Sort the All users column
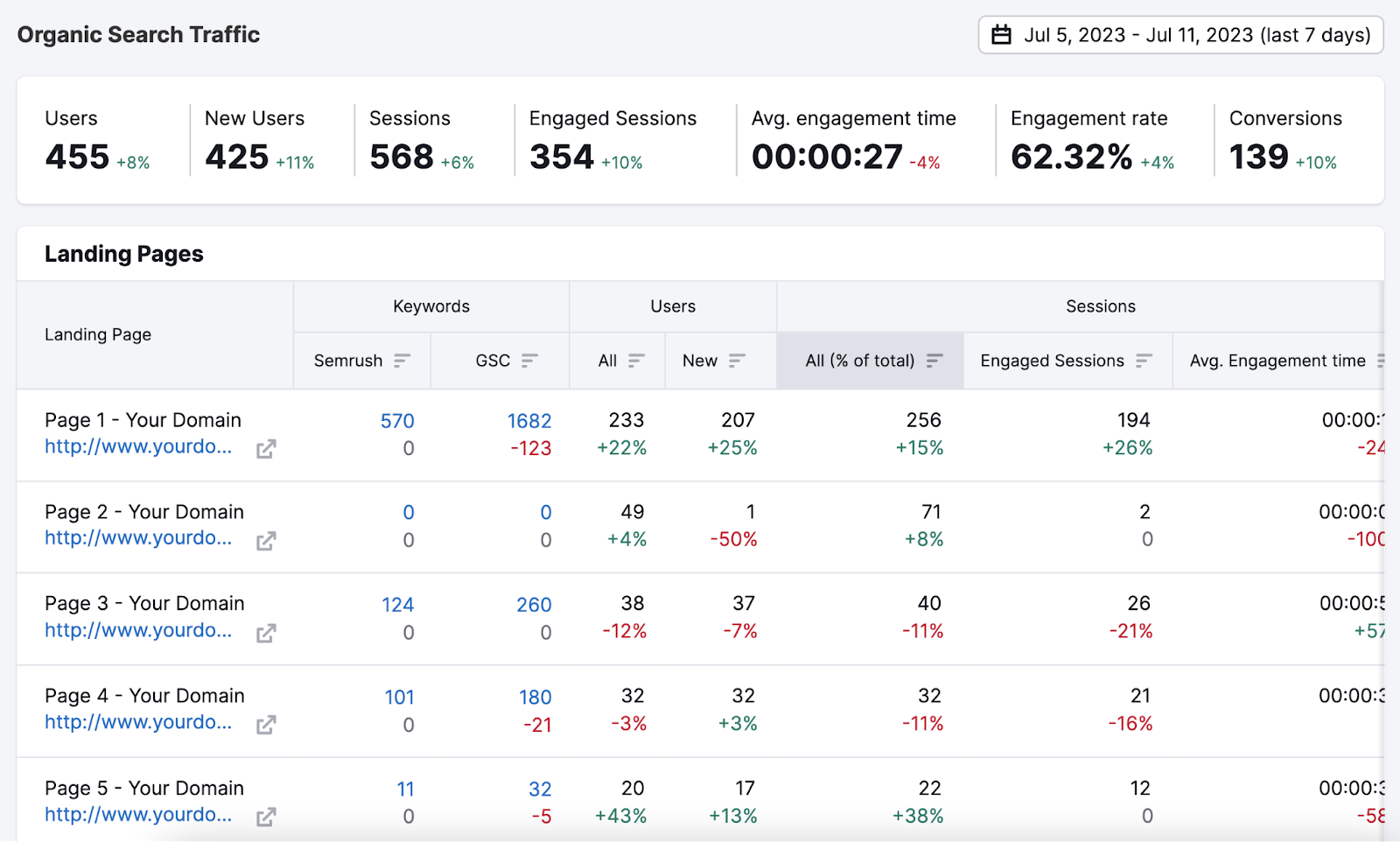Screen dimensions: 1400x842 [637, 360]
